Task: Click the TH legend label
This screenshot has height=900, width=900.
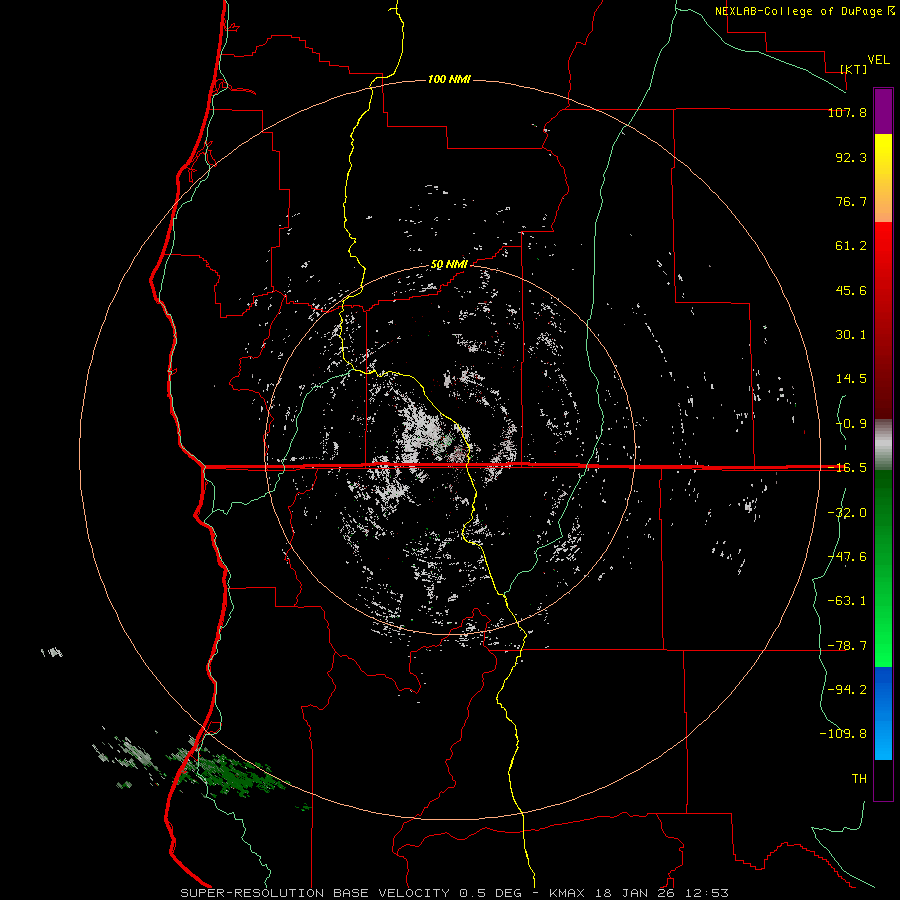Action: click(x=859, y=779)
